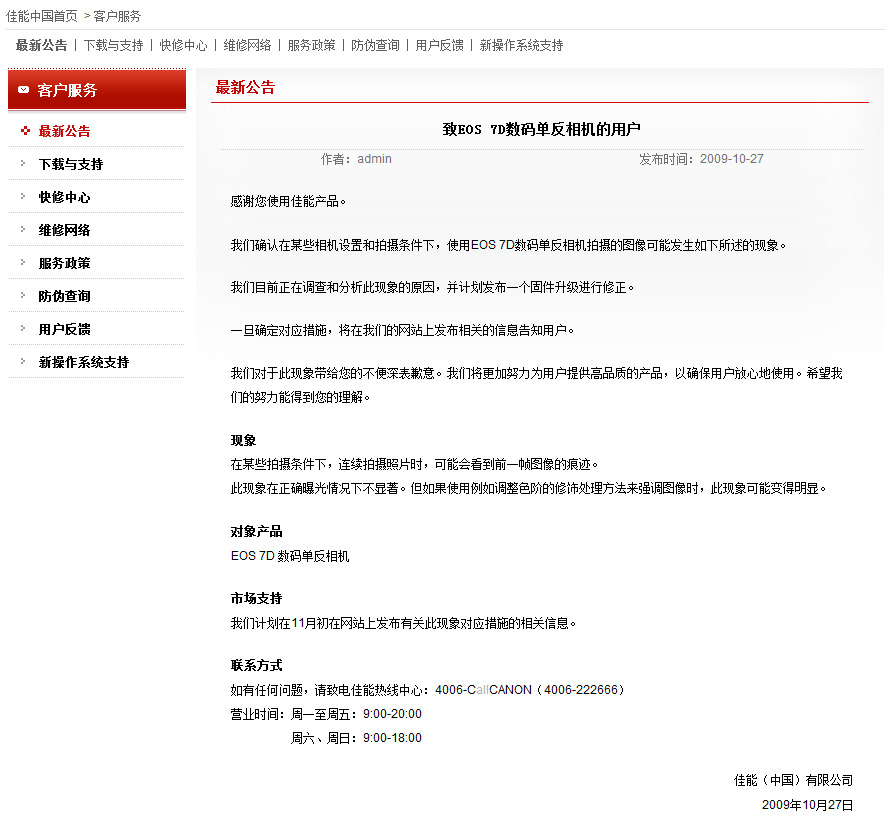Open 维修网络 in top navigation bar
The image size is (895, 832).
point(247,45)
